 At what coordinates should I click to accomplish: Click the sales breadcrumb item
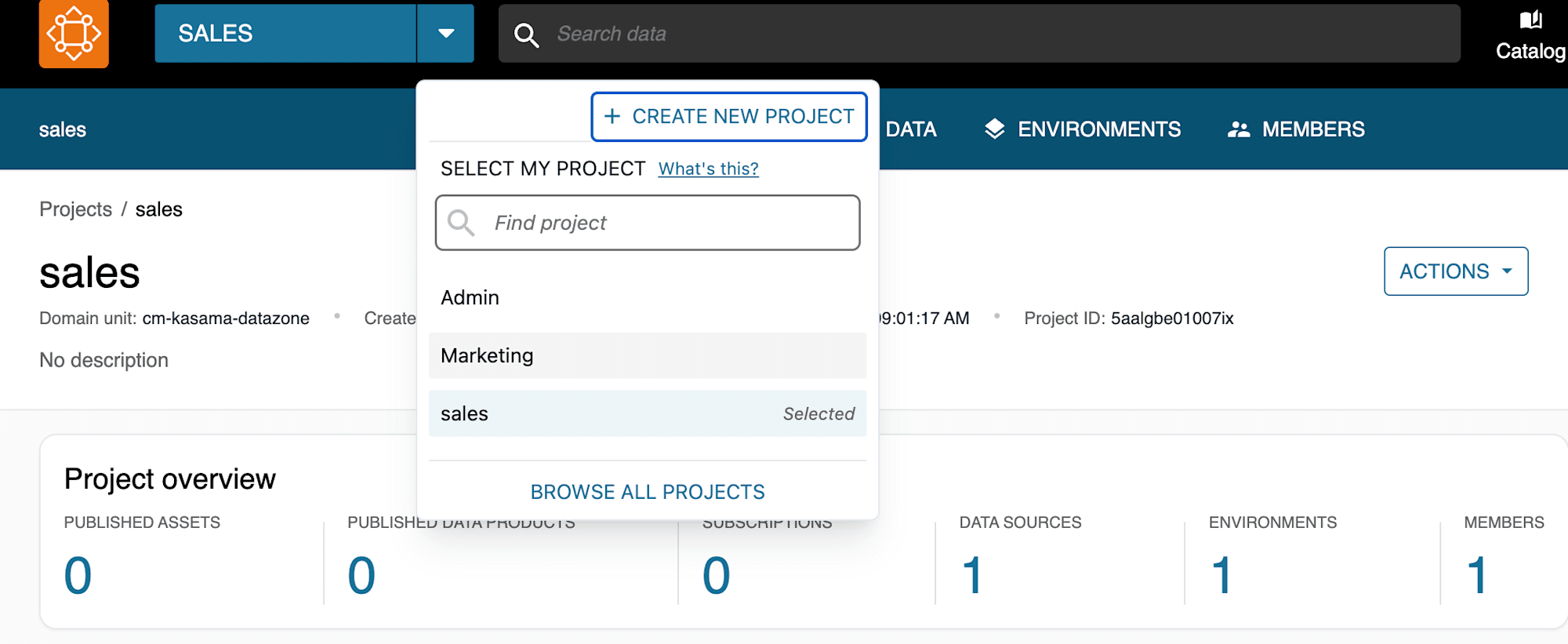pos(159,209)
